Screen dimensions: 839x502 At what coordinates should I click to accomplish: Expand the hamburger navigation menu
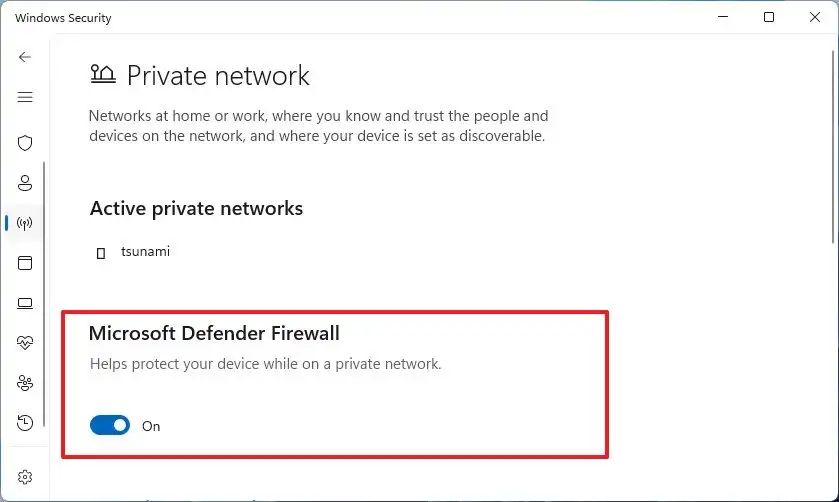[25, 97]
